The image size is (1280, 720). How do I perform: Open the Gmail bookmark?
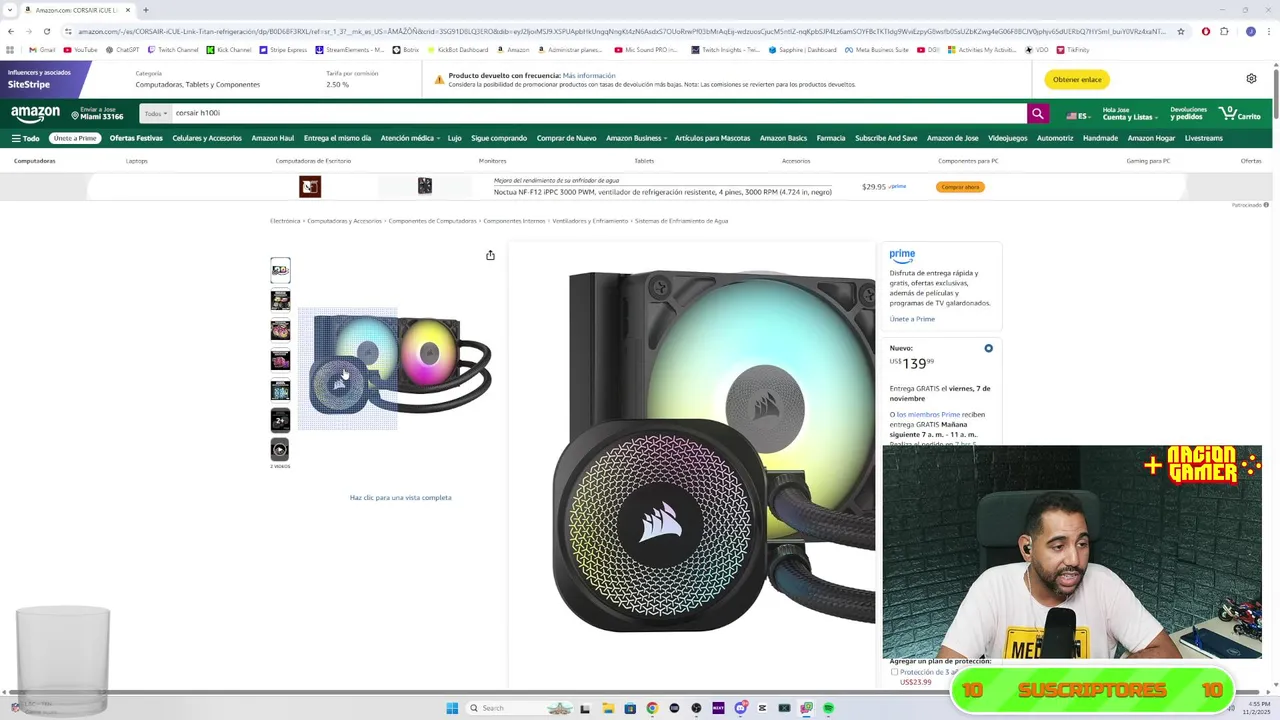coord(42,50)
